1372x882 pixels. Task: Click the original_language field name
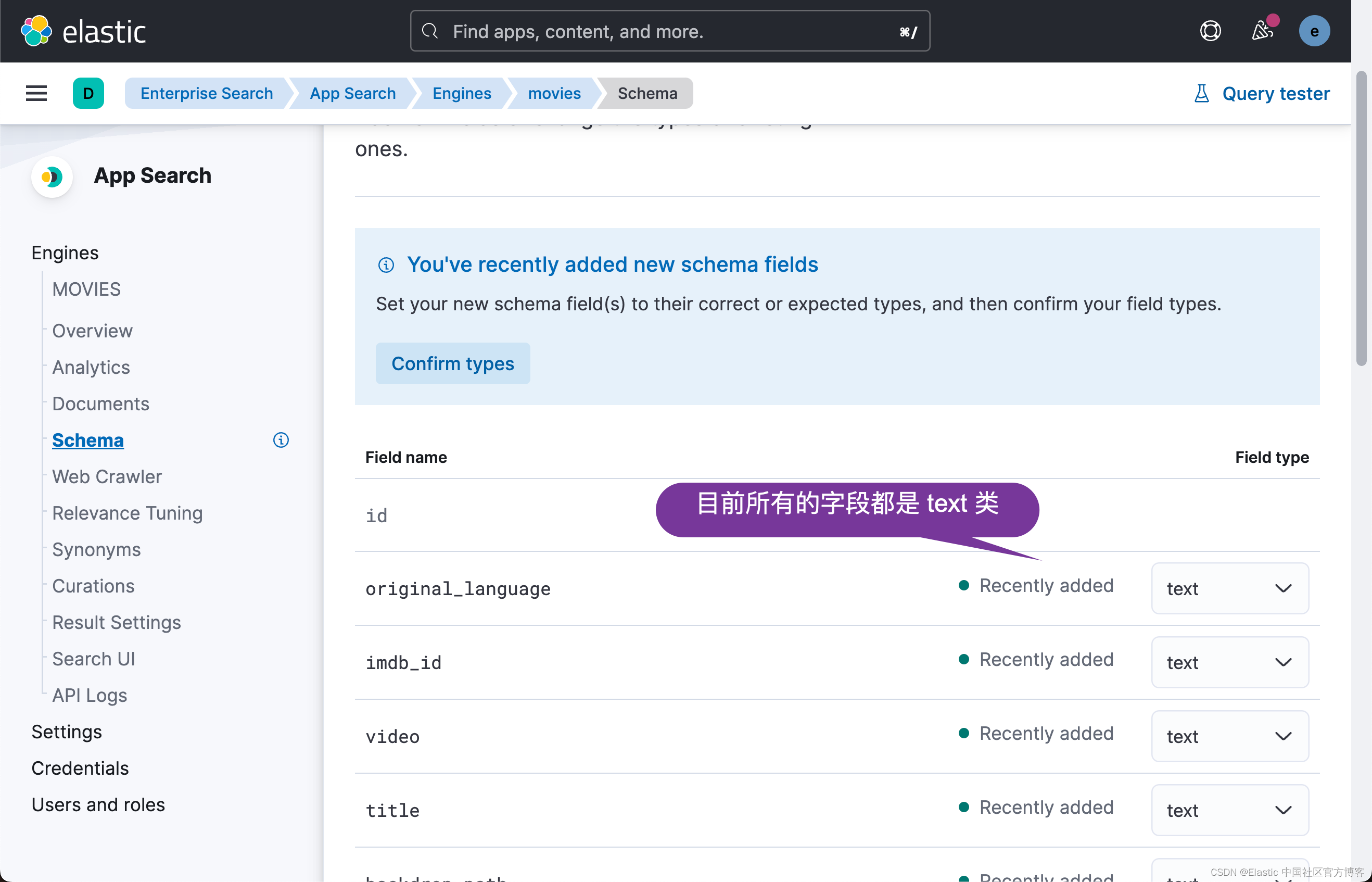tap(458, 589)
